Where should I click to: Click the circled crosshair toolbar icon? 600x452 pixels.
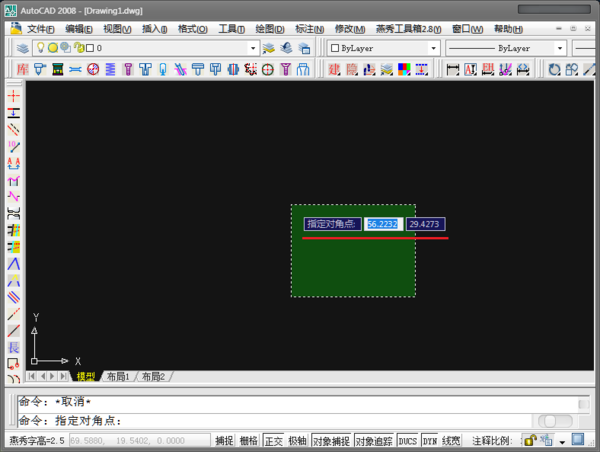267,69
